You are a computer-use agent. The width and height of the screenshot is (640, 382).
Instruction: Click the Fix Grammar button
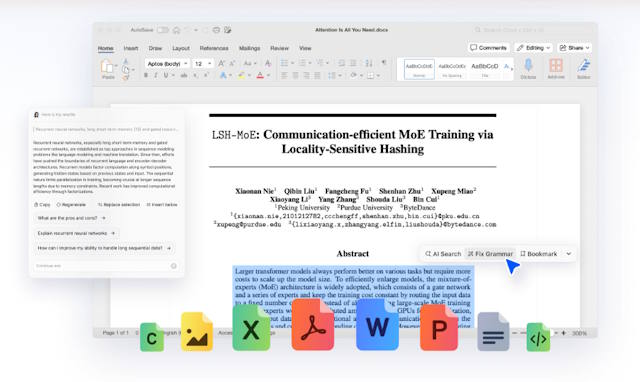[x=490, y=254]
